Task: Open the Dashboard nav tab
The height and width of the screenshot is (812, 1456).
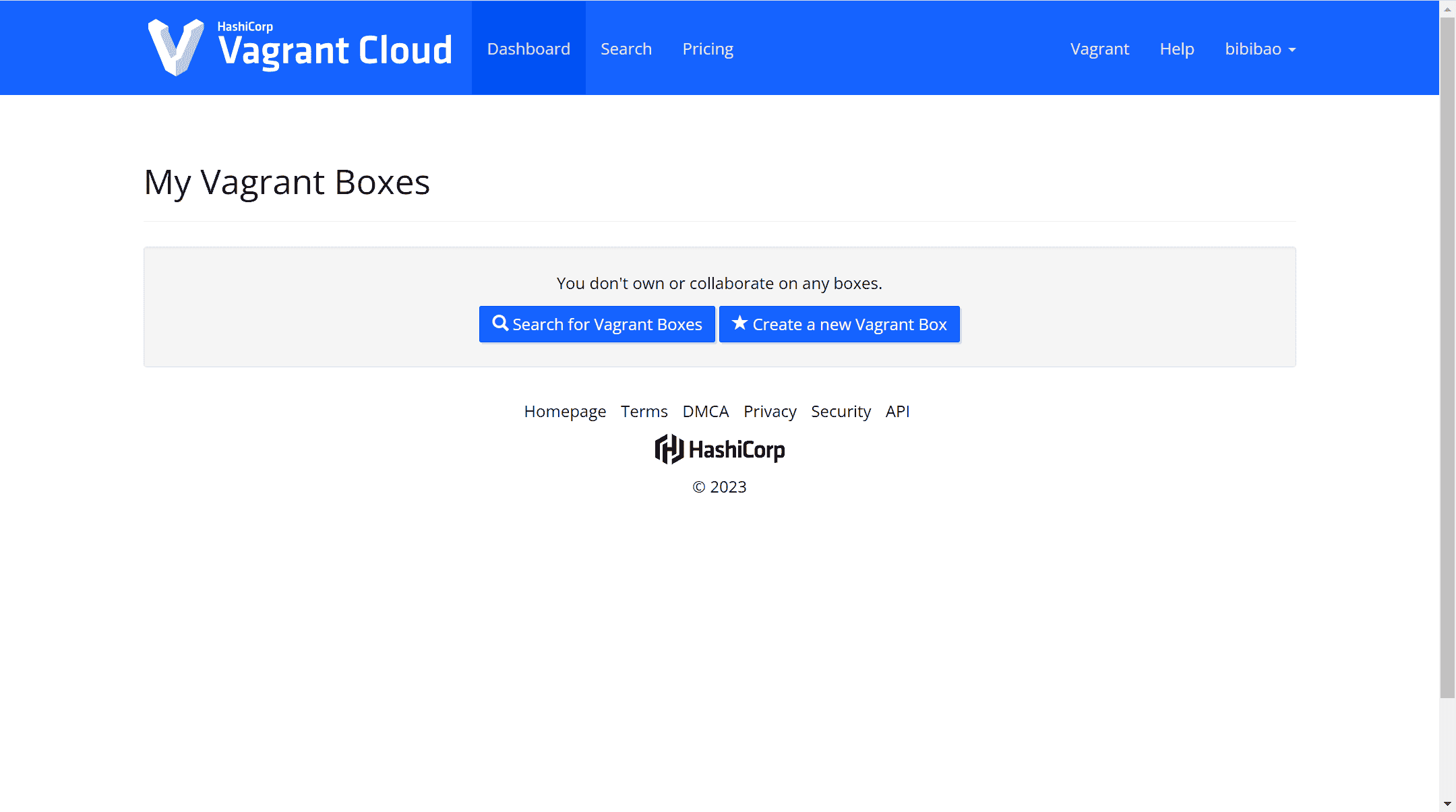Action: pos(528,48)
